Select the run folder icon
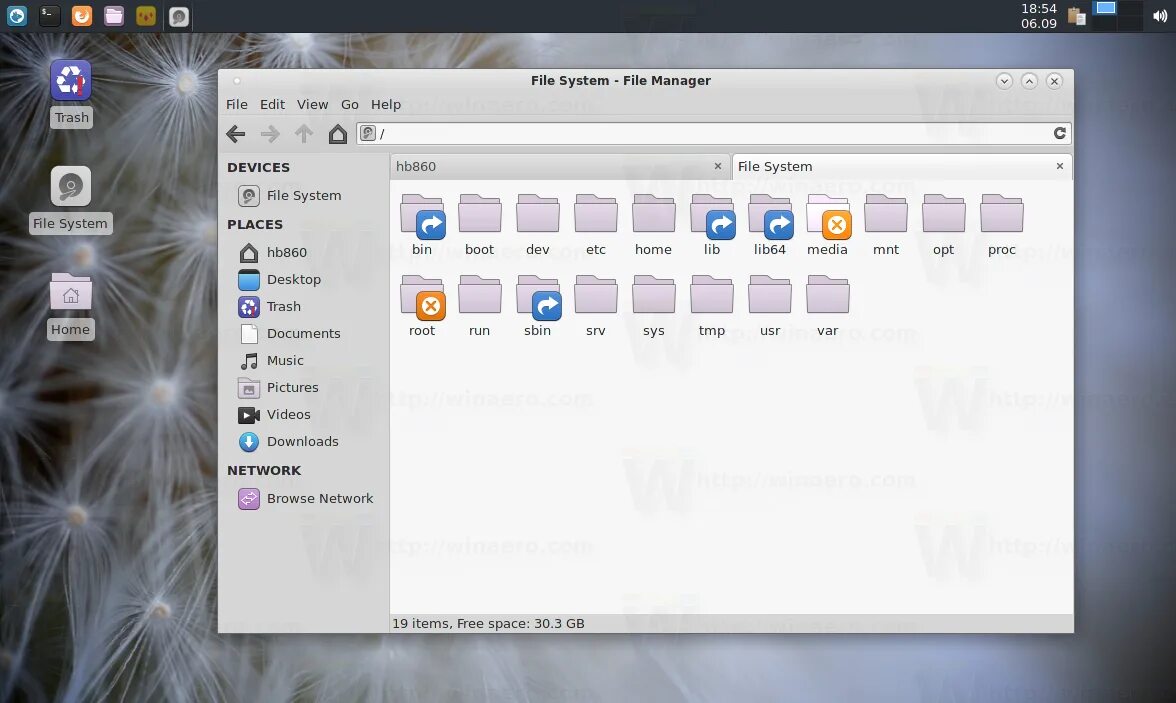Screen dimensions: 1176x703 coord(480,295)
